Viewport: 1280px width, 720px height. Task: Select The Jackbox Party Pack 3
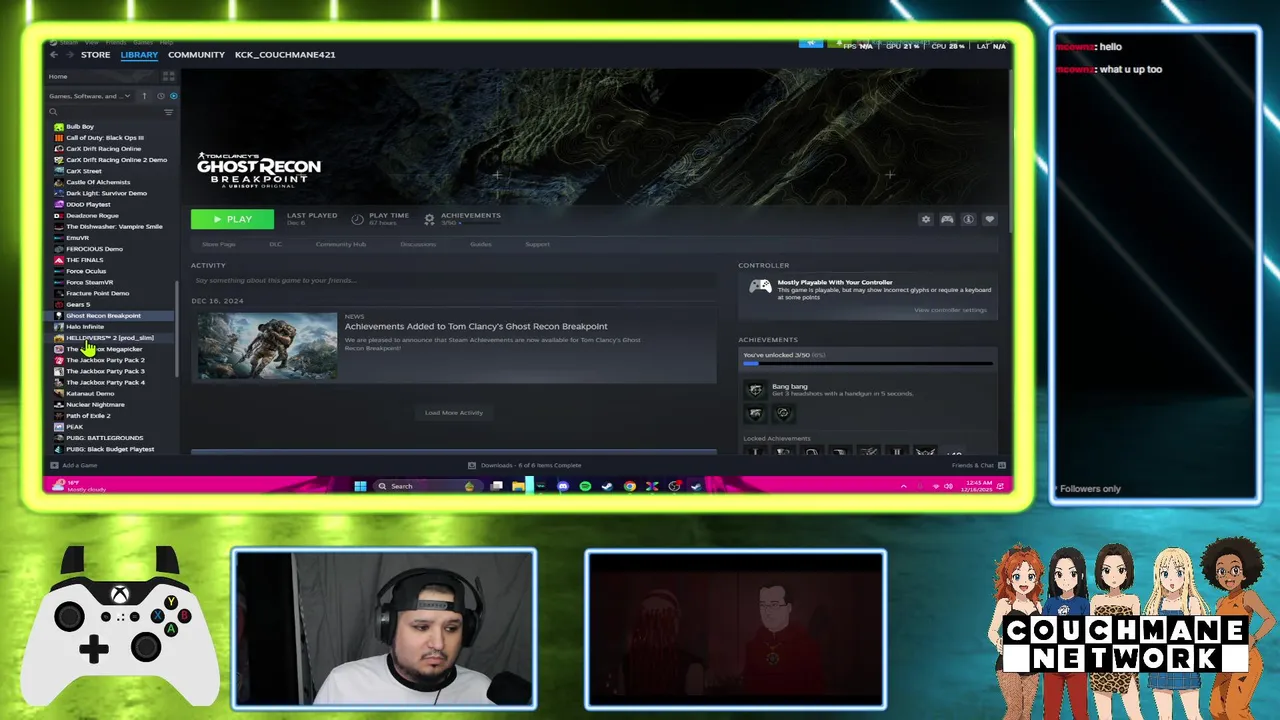[105, 371]
